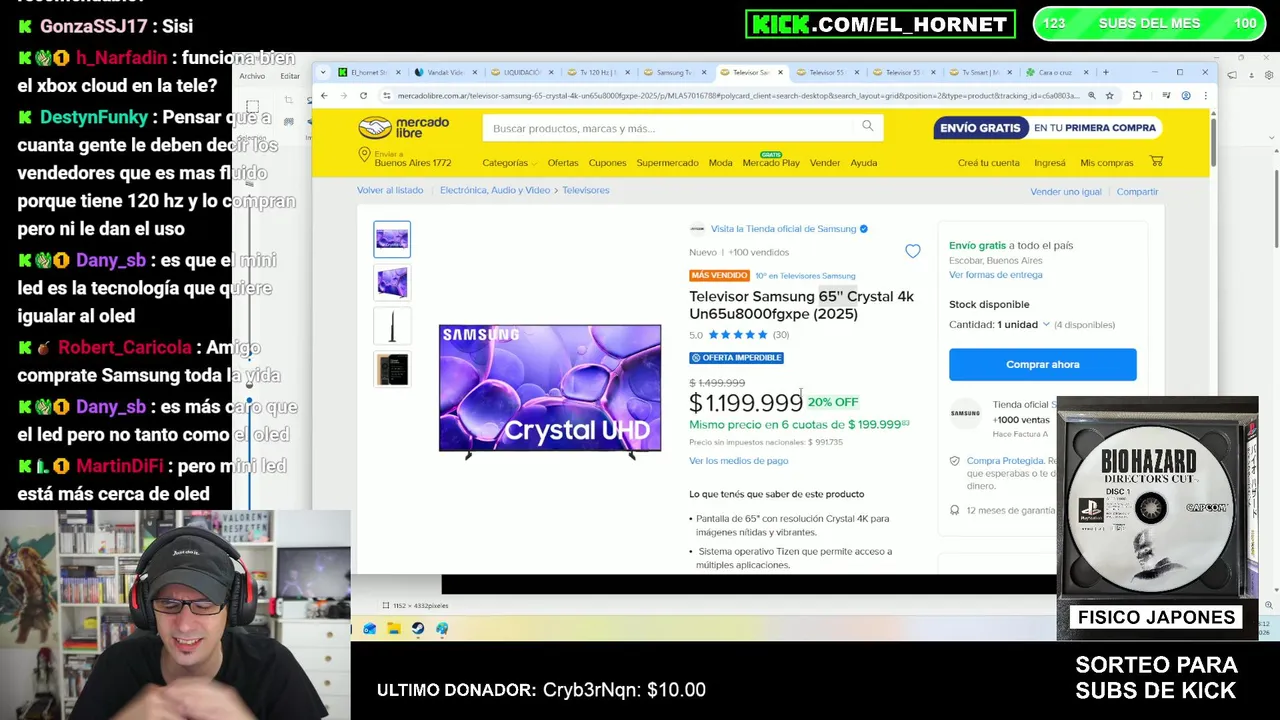
Task: Visit the Tienda oficial de Samsung link
Action: click(x=783, y=229)
